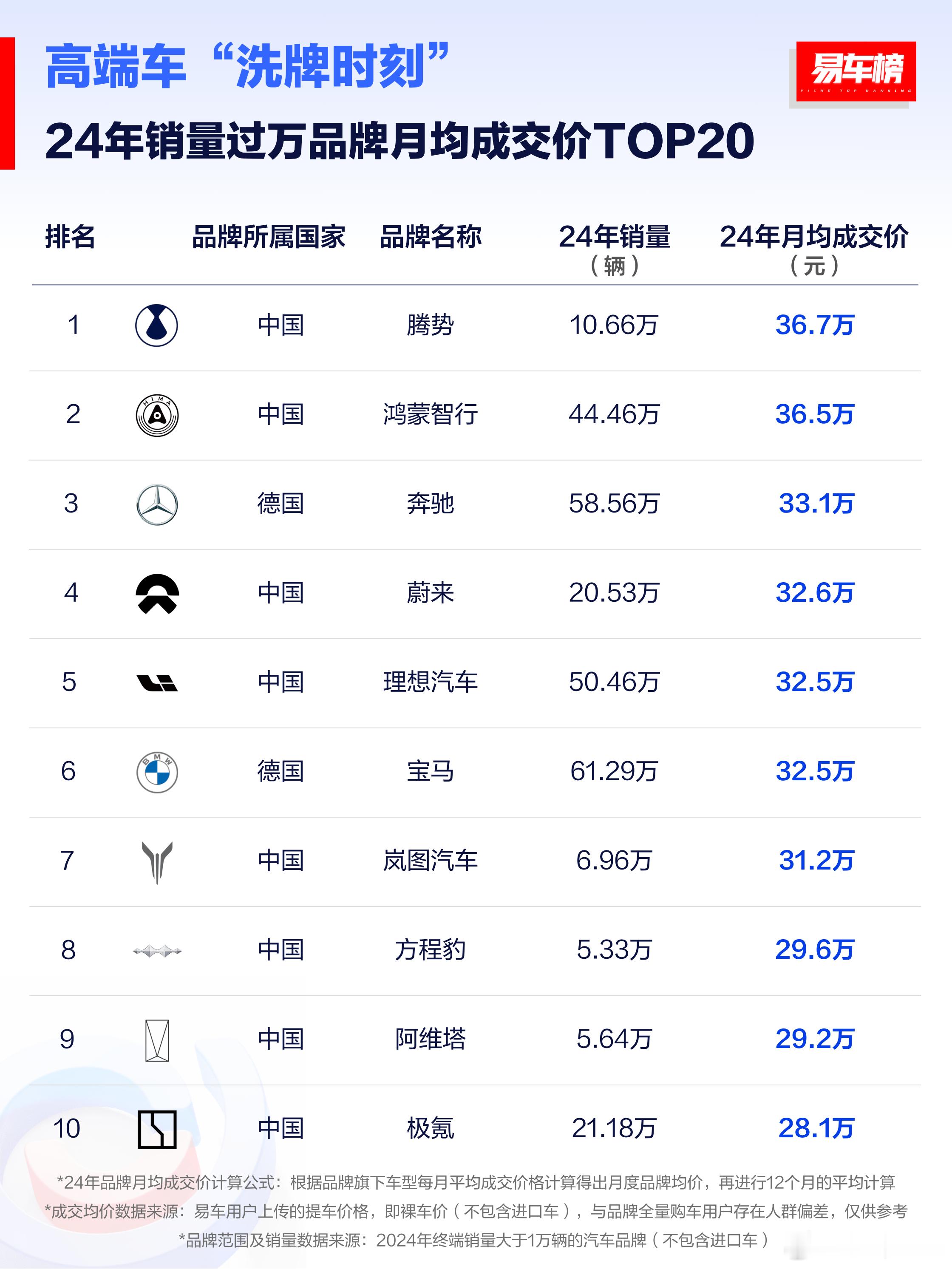
Task: Click 中国 in the 腾势 row
Action: pyautogui.click(x=280, y=325)
